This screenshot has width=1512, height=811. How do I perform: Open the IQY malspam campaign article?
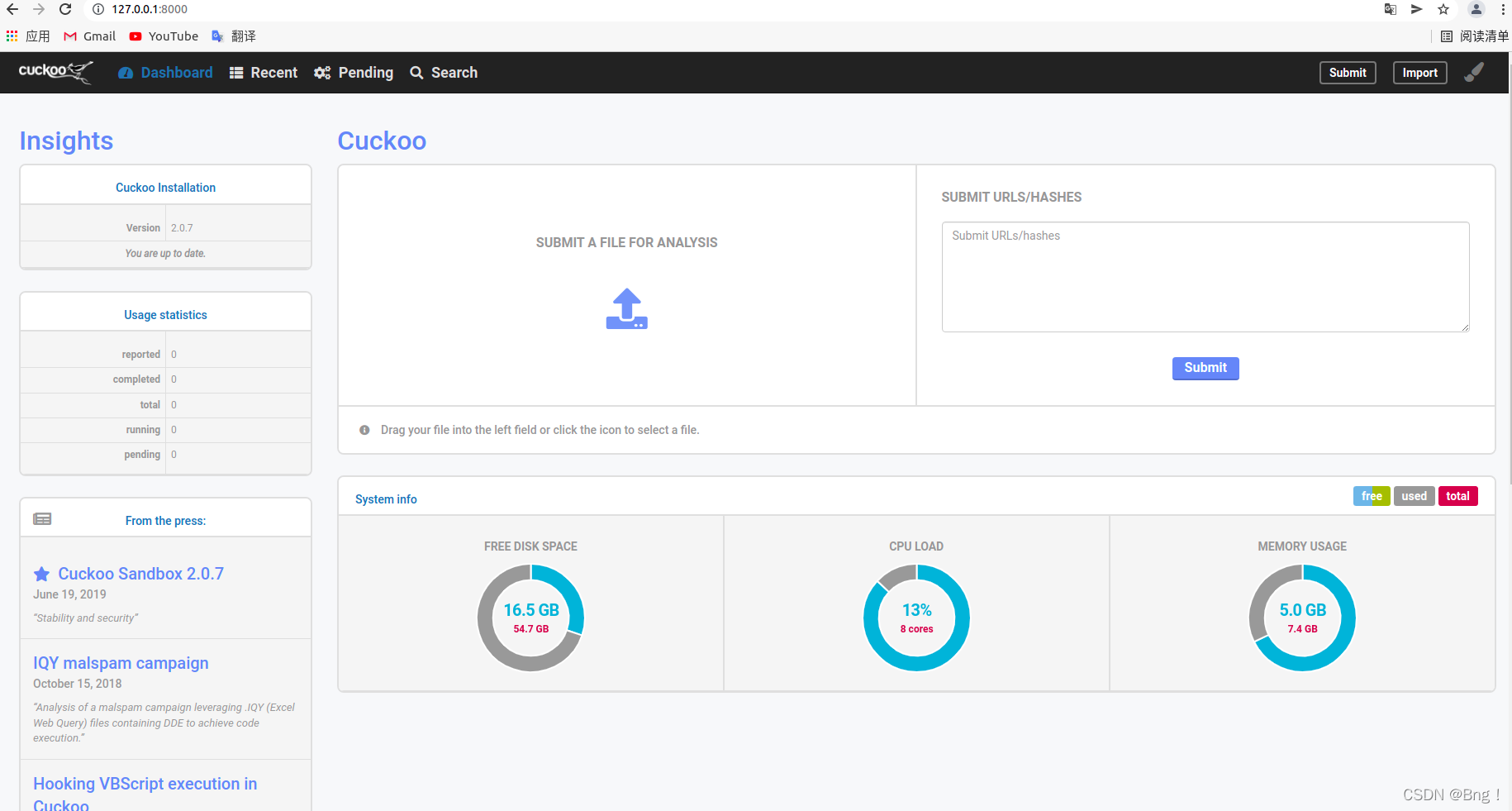(x=121, y=663)
